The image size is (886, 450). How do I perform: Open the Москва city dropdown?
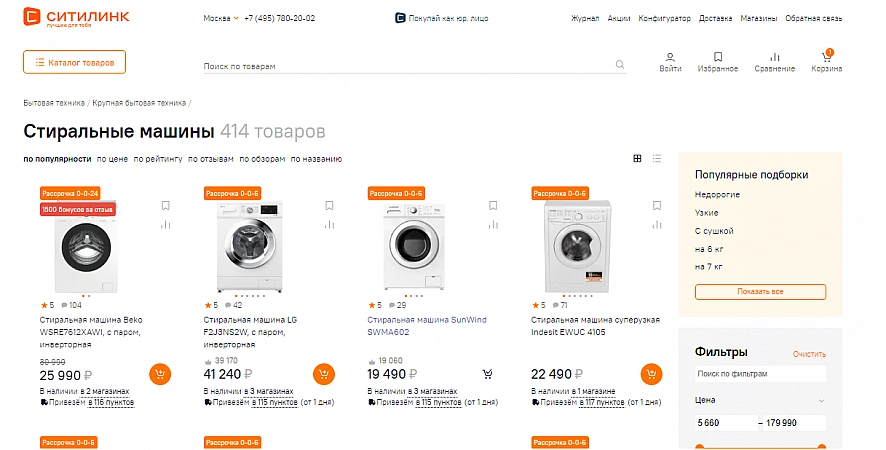221,18
